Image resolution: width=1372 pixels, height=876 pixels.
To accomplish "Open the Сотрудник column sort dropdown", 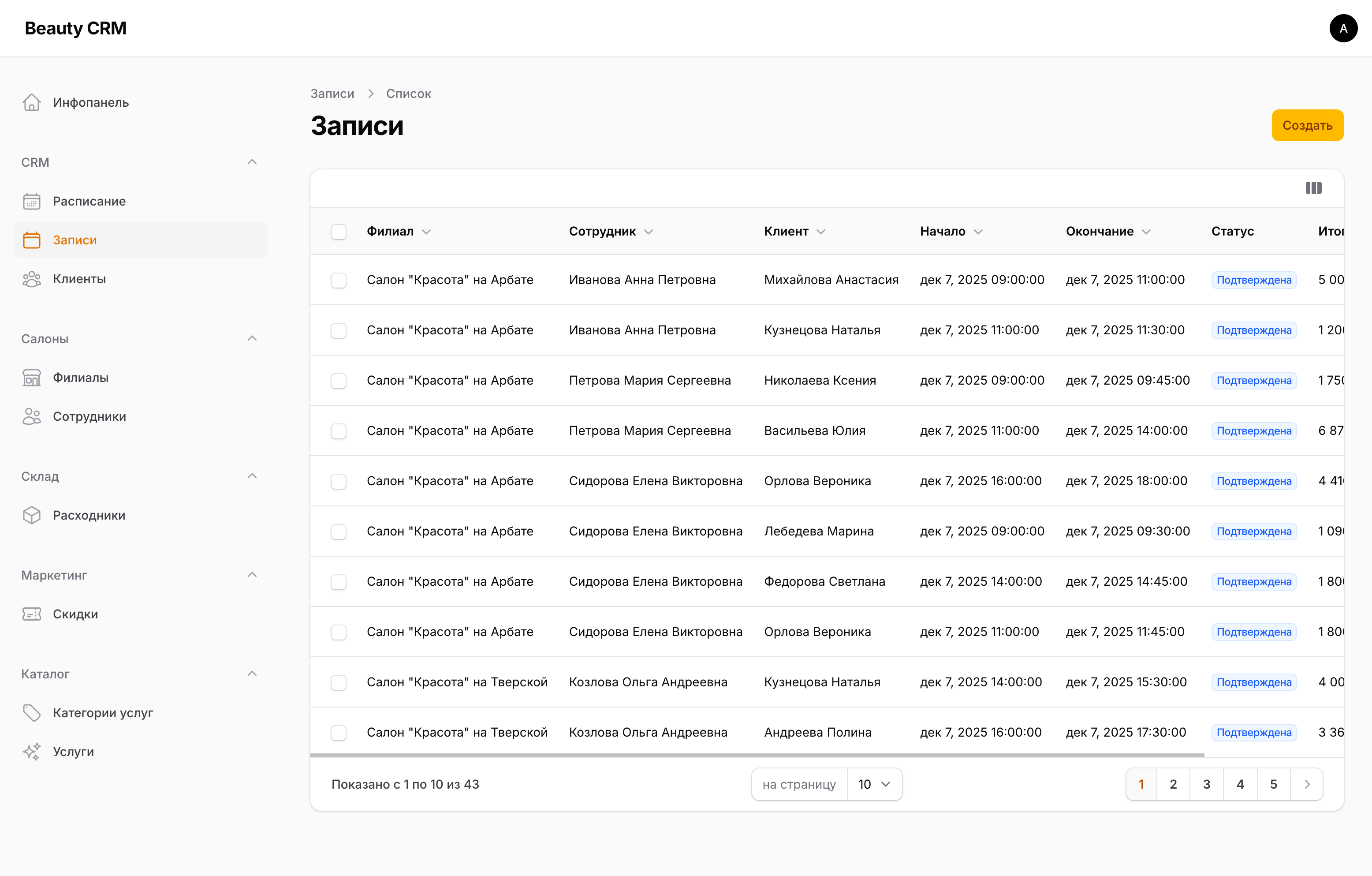I will pyautogui.click(x=649, y=232).
